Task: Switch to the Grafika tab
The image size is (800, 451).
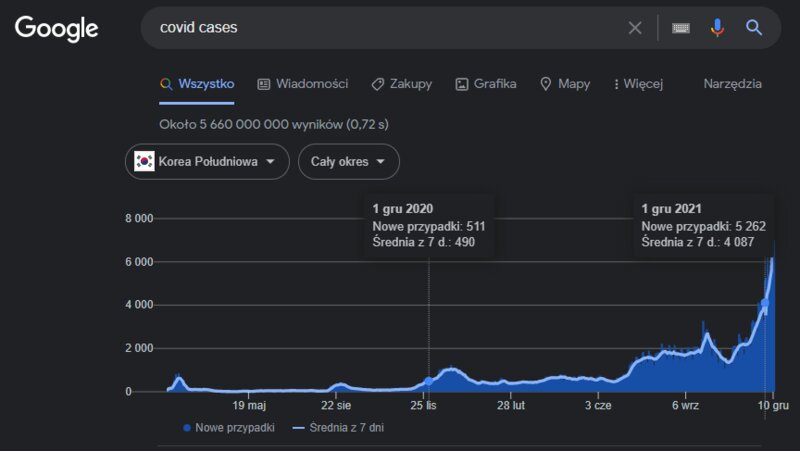Action: (485, 84)
